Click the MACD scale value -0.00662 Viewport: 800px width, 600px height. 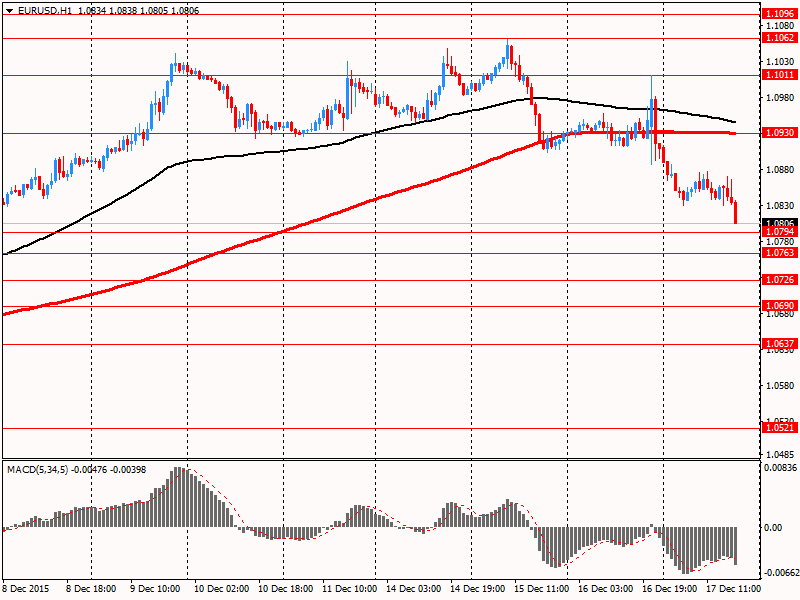click(780, 573)
